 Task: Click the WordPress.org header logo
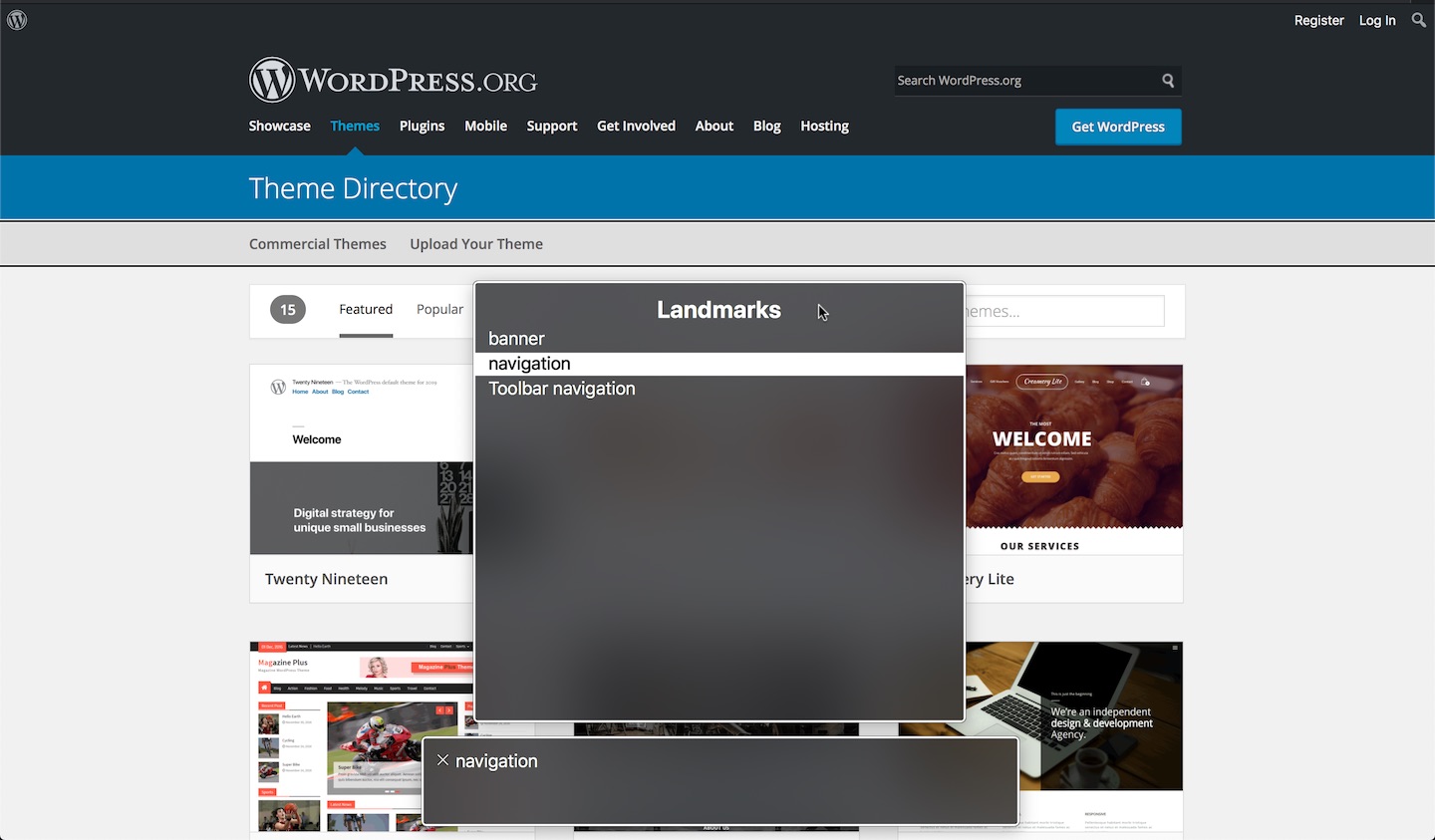click(x=393, y=80)
